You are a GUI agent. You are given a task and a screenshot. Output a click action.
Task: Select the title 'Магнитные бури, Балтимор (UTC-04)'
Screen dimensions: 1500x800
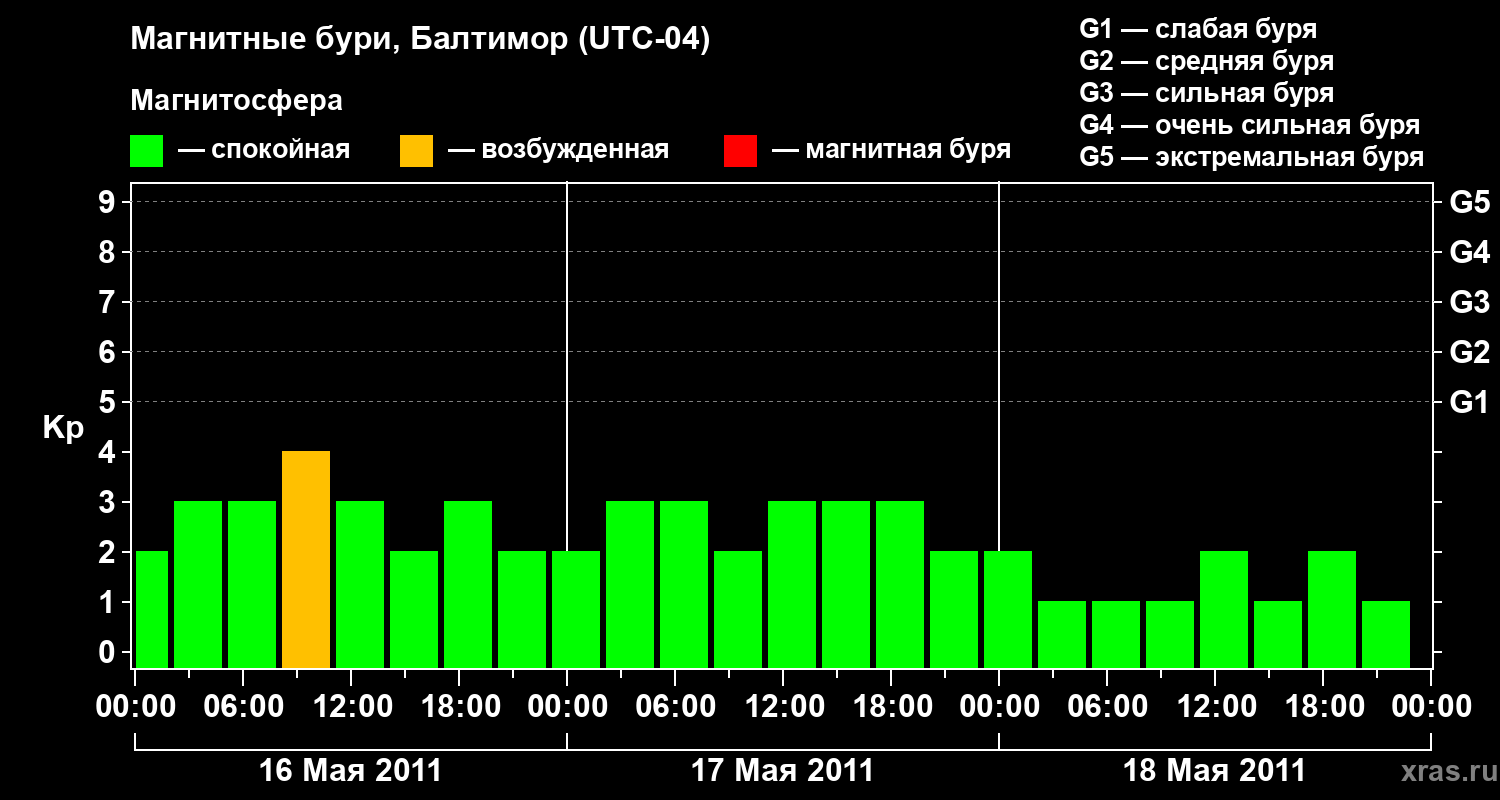point(420,40)
